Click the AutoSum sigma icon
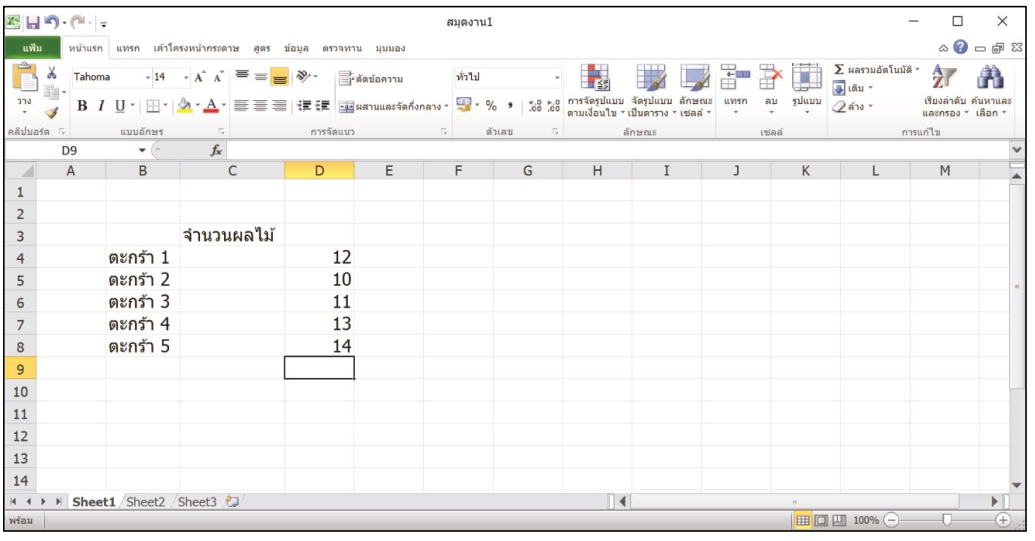The image size is (1035, 541). (x=840, y=69)
